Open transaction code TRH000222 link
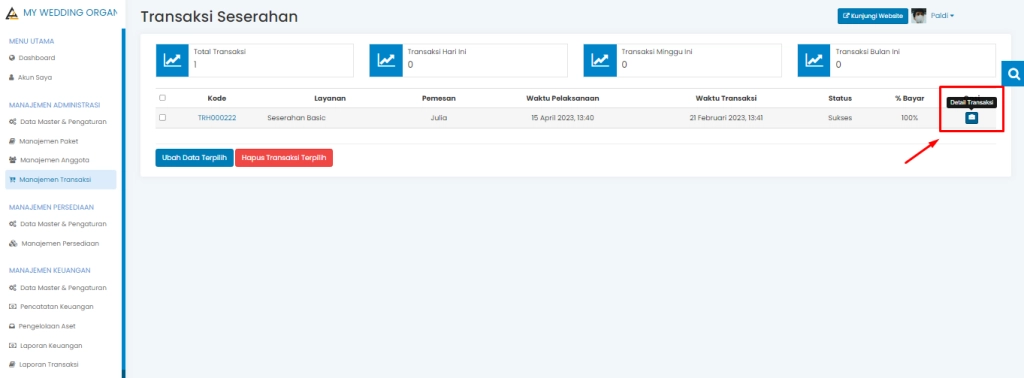Viewport: 1024px width, 378px height. click(x=217, y=118)
